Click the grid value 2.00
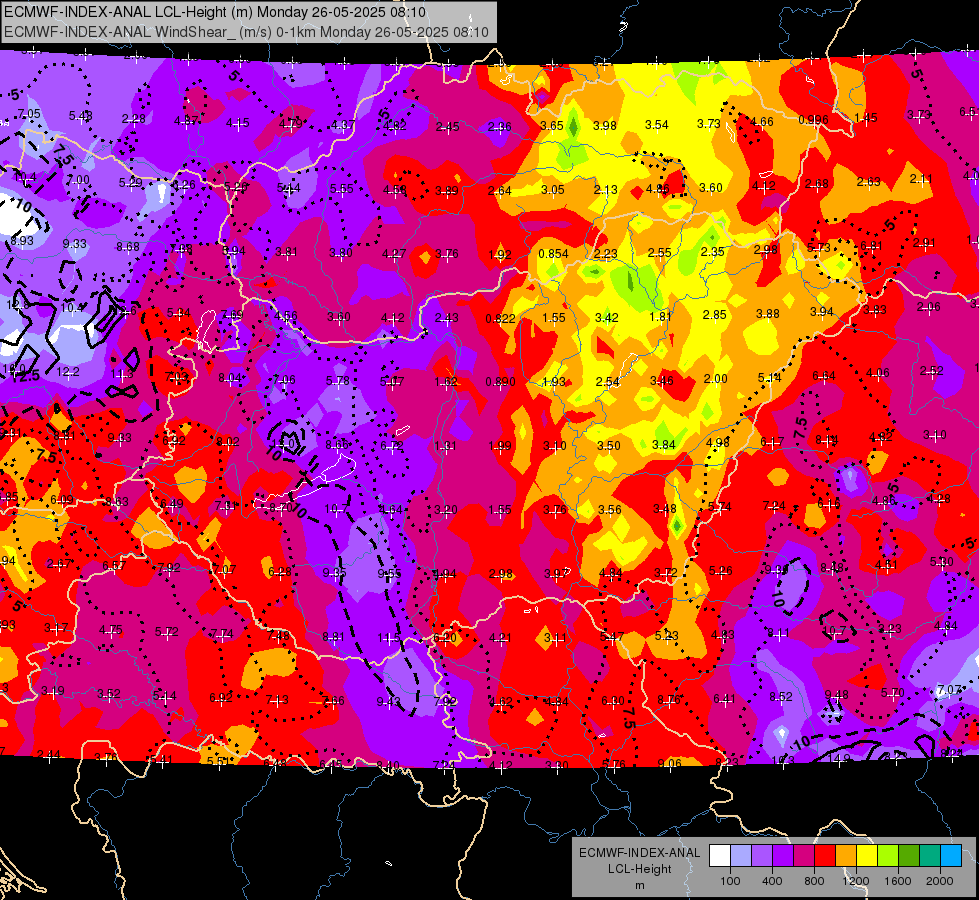Image resolution: width=979 pixels, height=900 pixels. pos(716,378)
